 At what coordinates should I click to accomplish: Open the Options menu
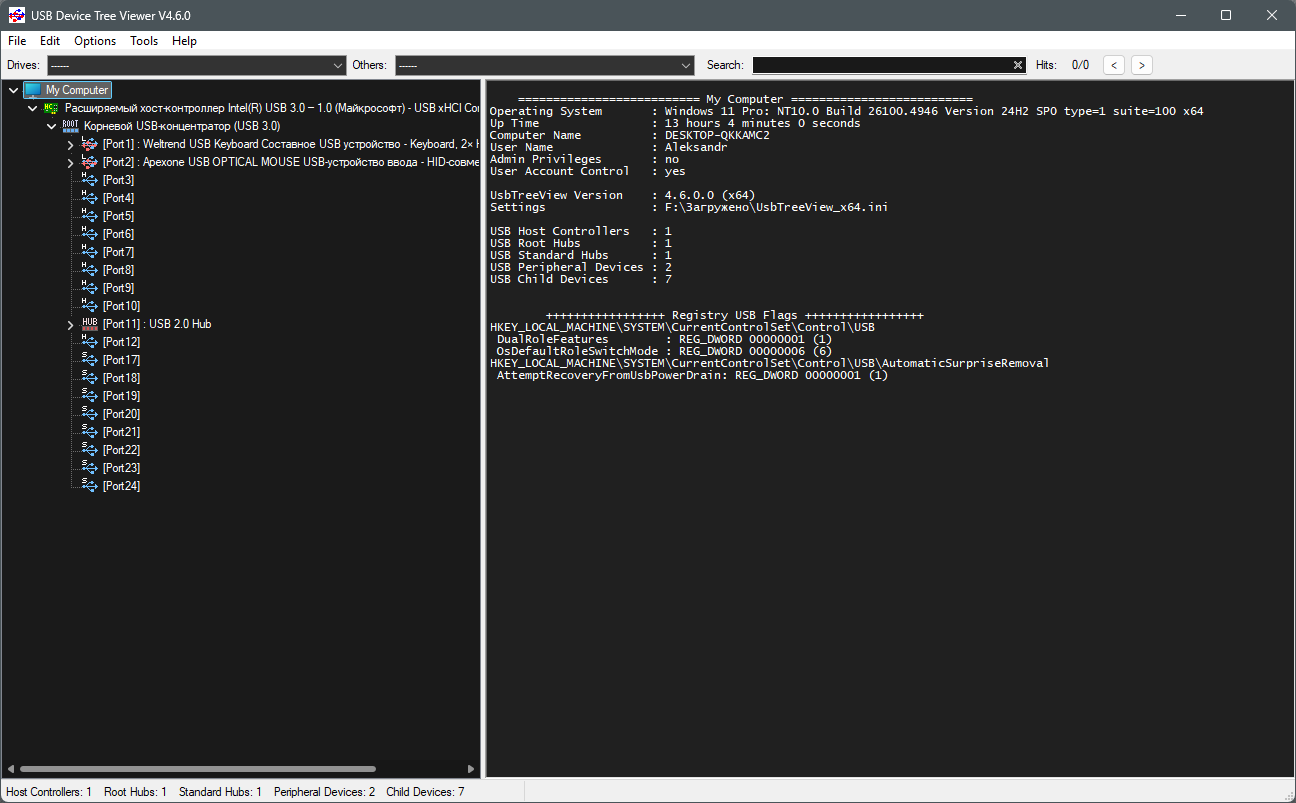[x=95, y=41]
